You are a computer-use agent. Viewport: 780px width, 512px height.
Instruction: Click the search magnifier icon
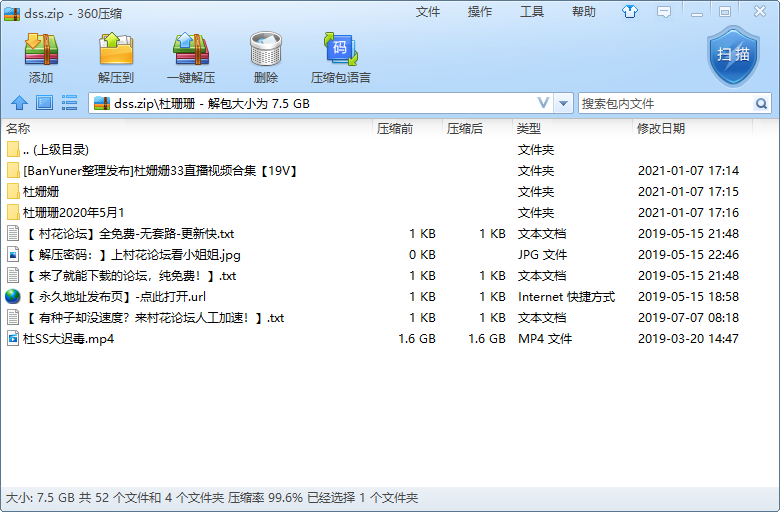pyautogui.click(x=761, y=103)
